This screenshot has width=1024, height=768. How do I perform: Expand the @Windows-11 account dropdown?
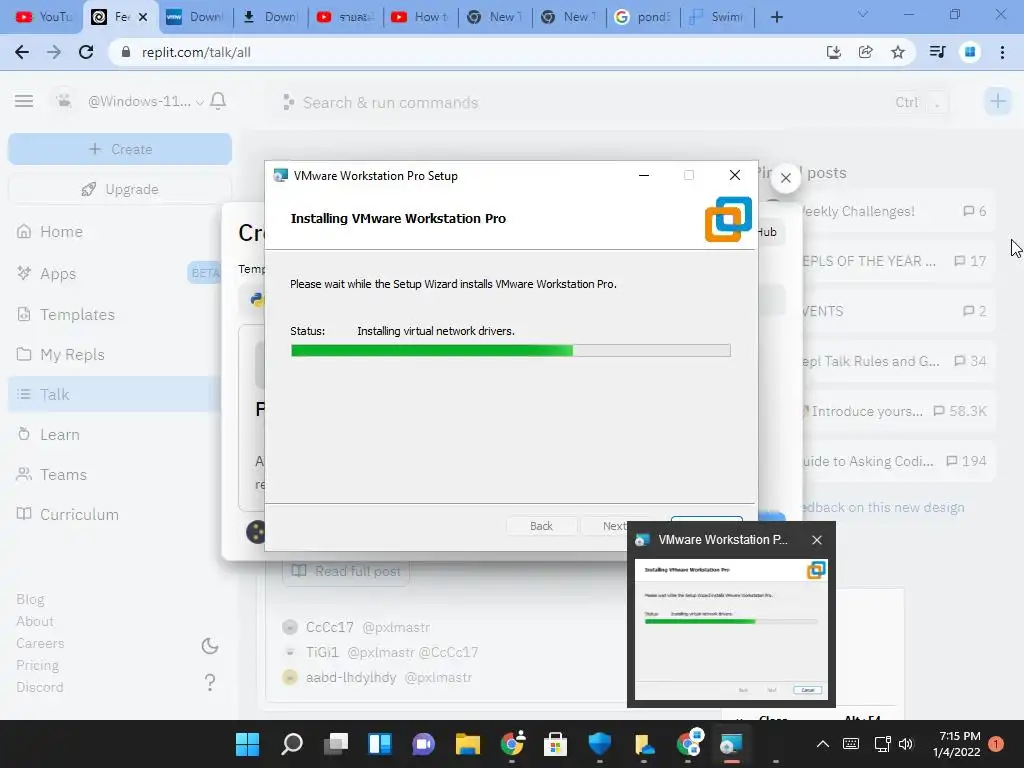[x=200, y=102]
